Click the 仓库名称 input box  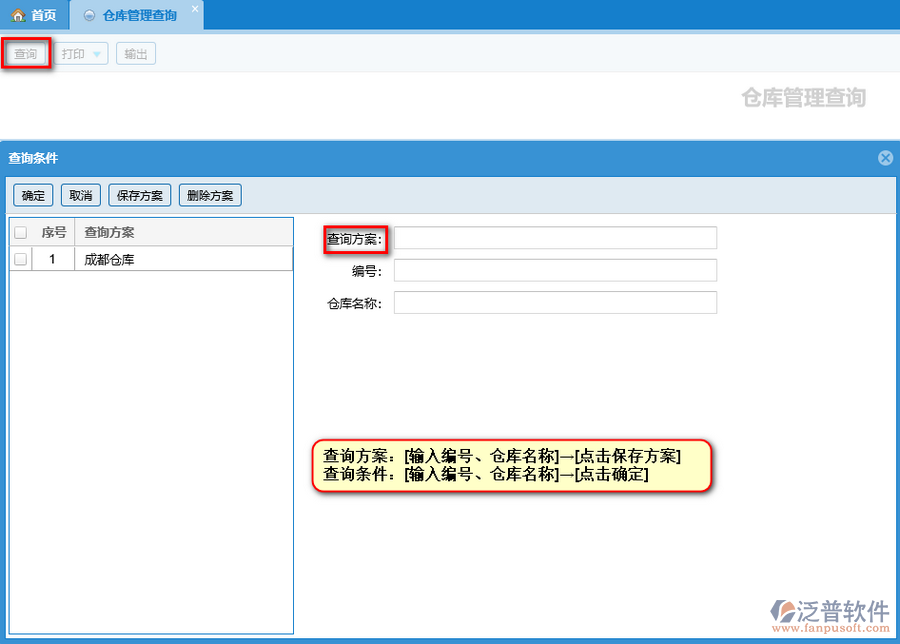pyautogui.click(x=555, y=303)
